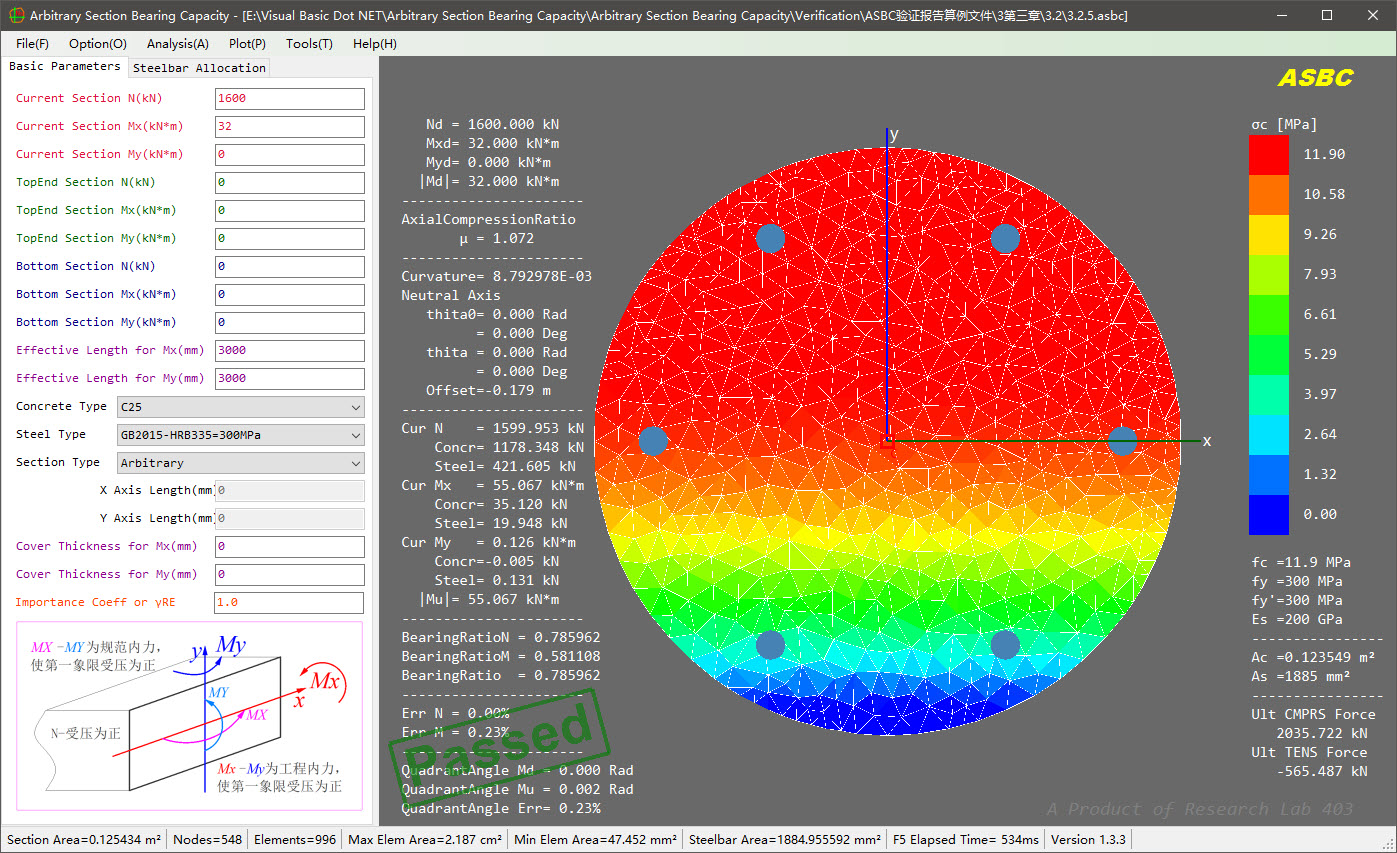Click the rightmost steel bar on the x axis

pyautogui.click(x=1122, y=441)
